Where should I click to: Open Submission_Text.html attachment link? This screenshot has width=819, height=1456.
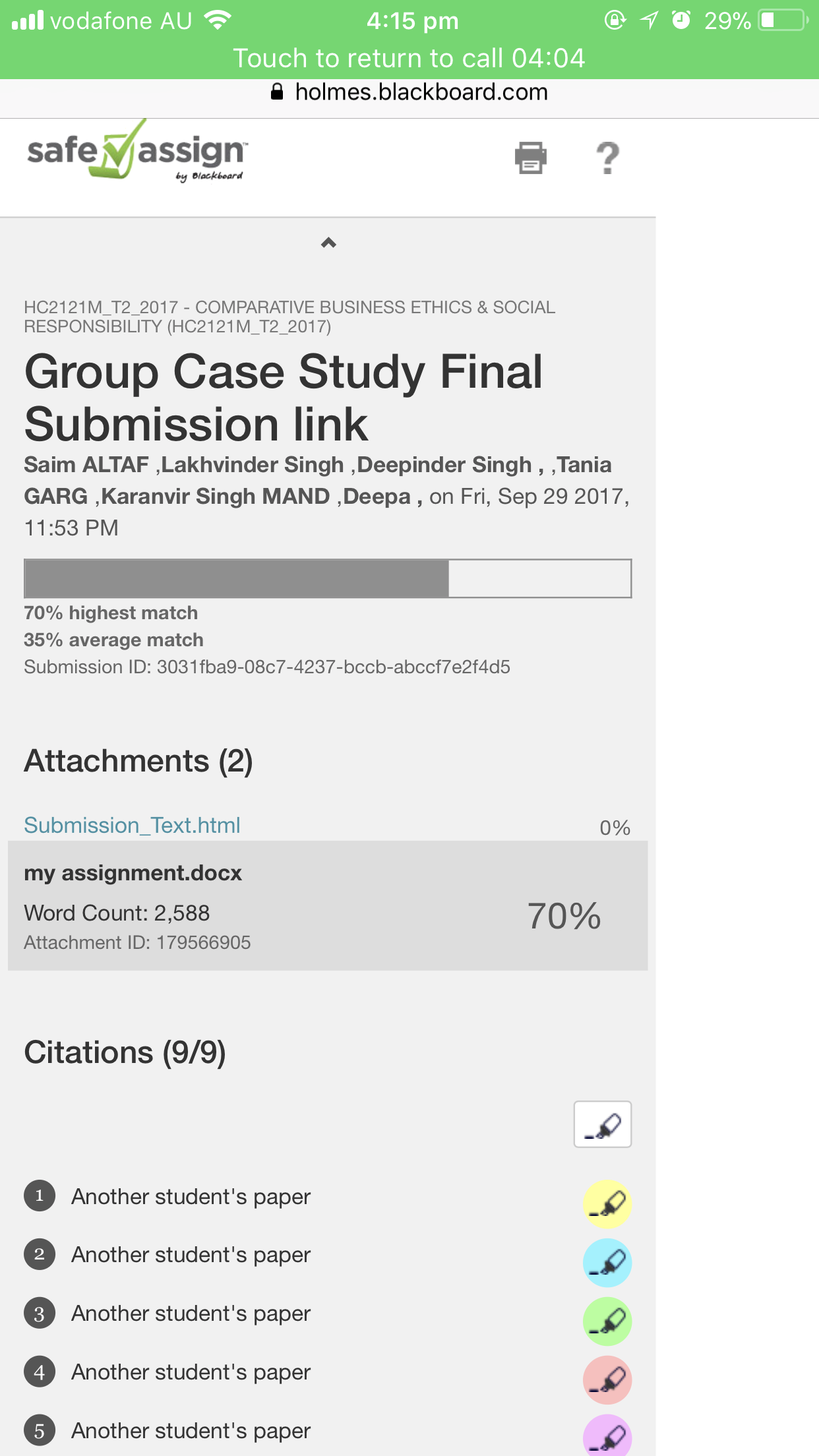(132, 825)
